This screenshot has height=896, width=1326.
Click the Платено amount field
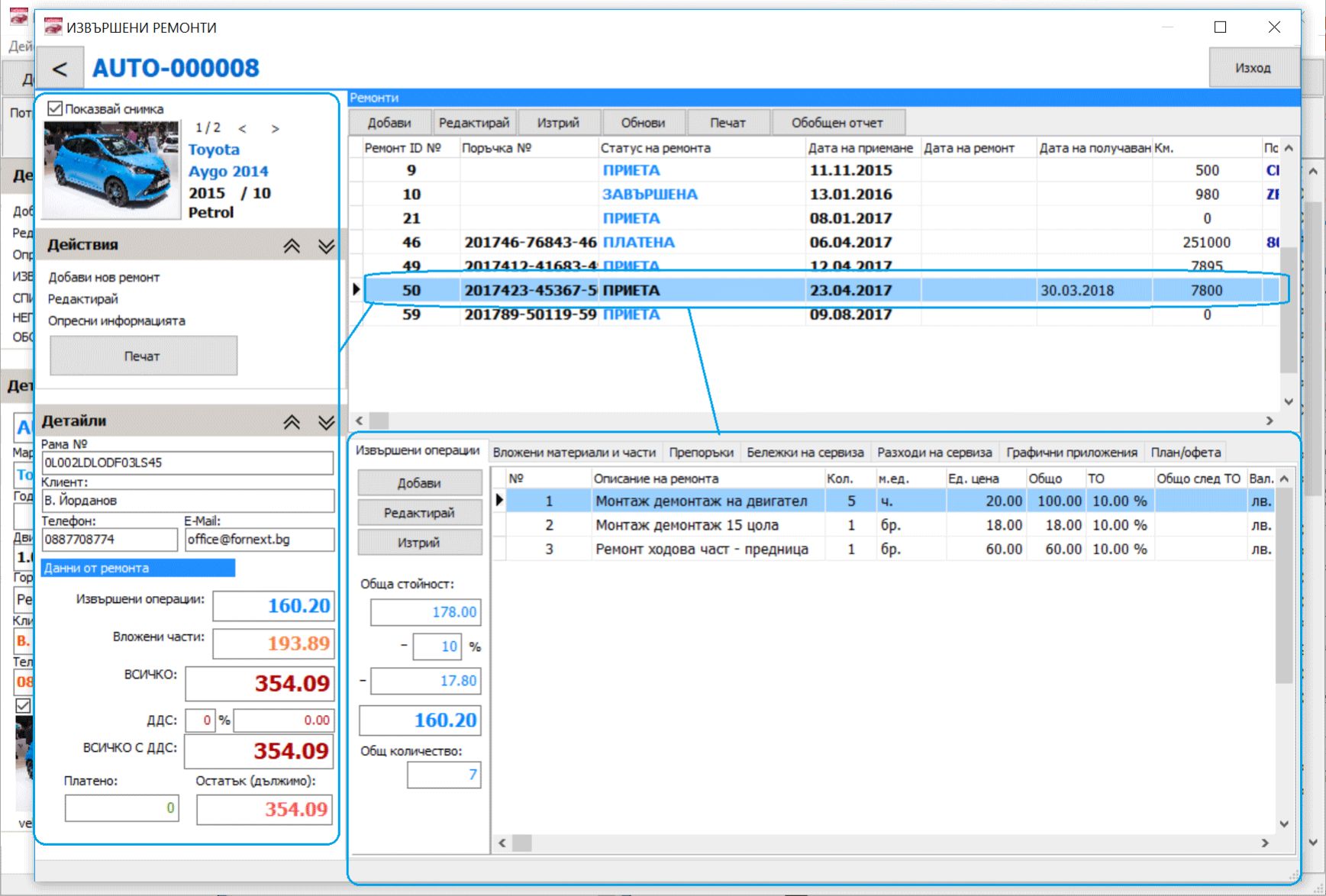(122, 807)
